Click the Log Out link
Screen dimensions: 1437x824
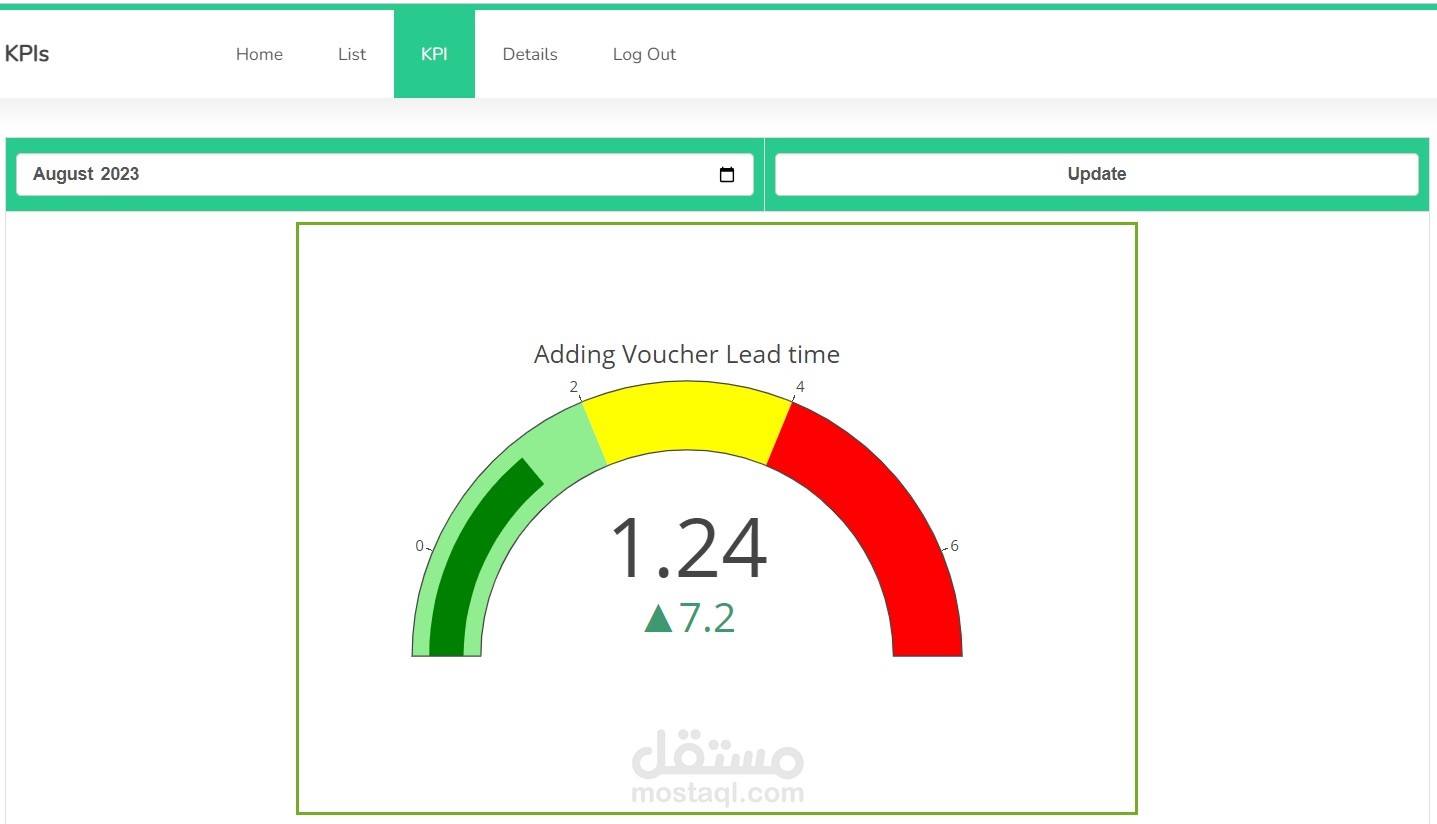643,54
